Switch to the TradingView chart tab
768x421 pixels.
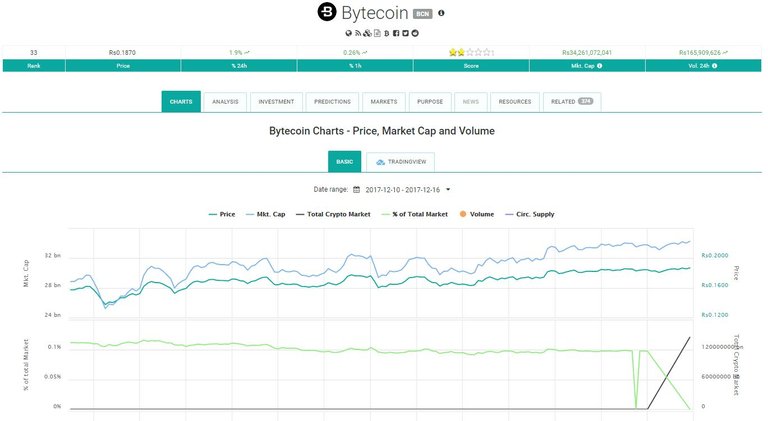[x=400, y=162]
